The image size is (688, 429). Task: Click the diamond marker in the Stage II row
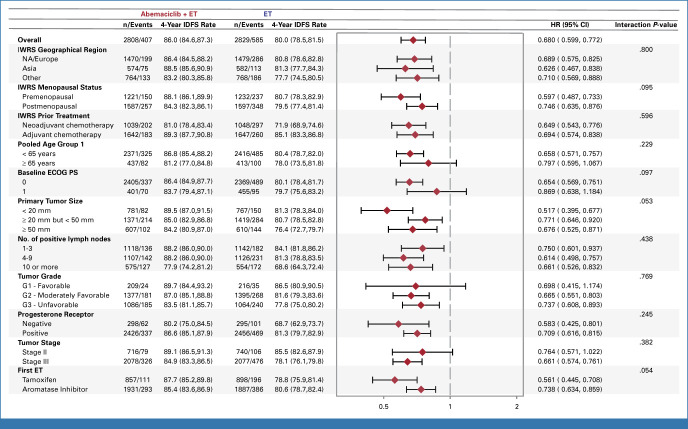(x=422, y=352)
